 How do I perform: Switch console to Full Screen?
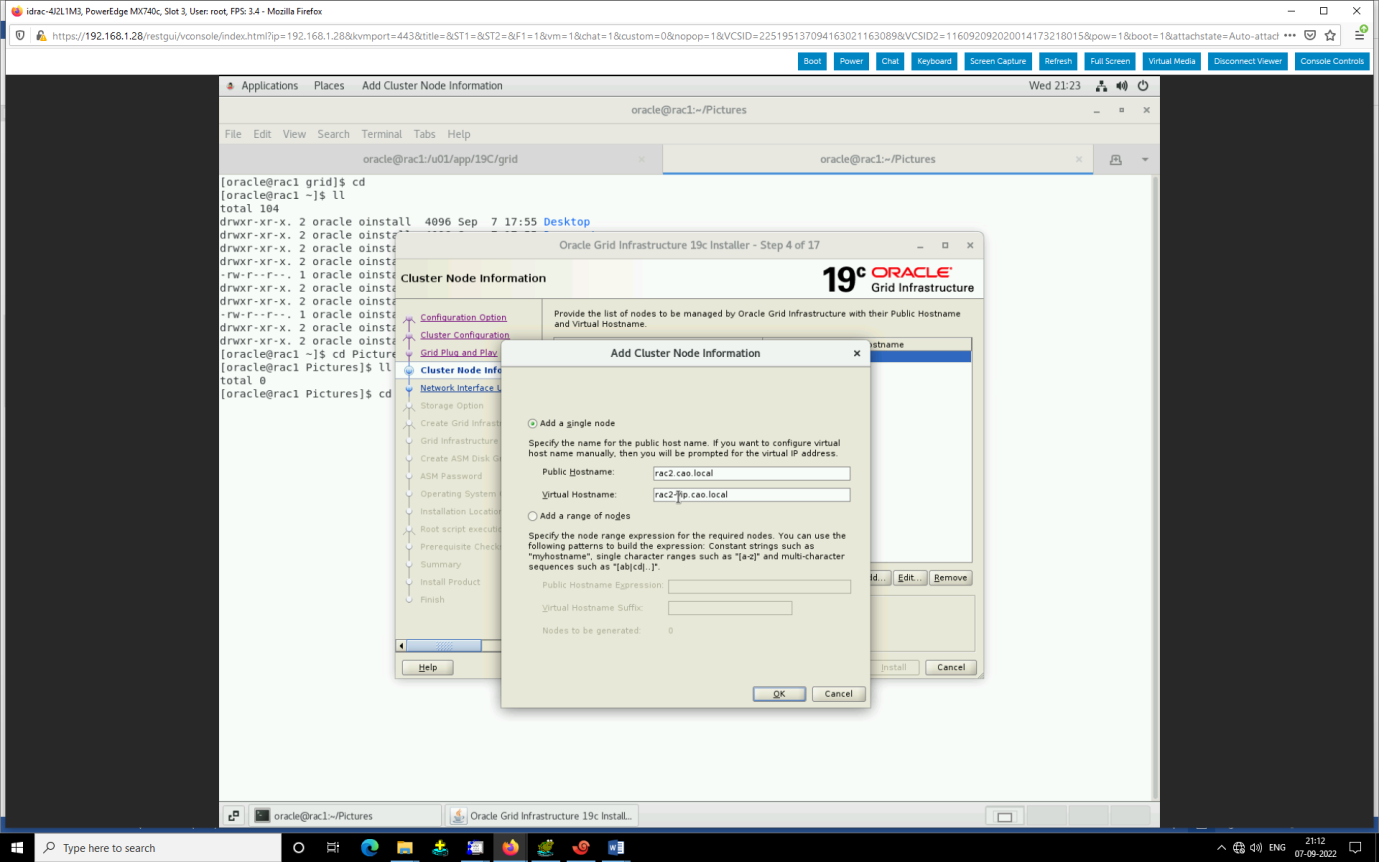[1110, 61]
